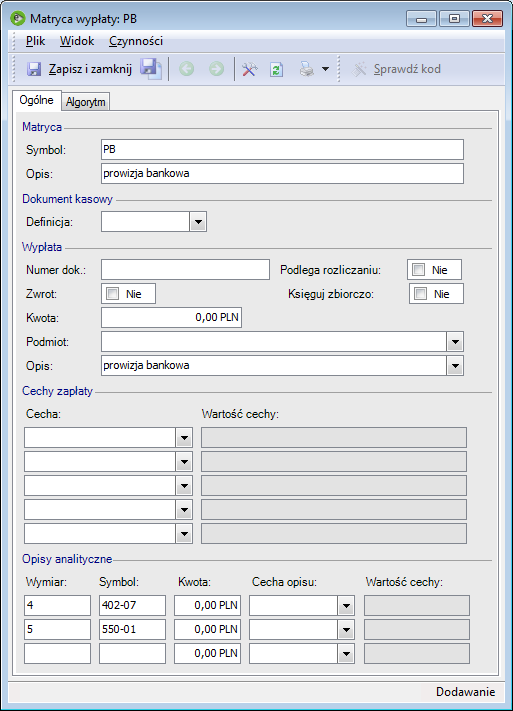The image size is (513, 711).
Task: Click the Symbol field containing 402-07
Action: pyautogui.click(x=132, y=605)
